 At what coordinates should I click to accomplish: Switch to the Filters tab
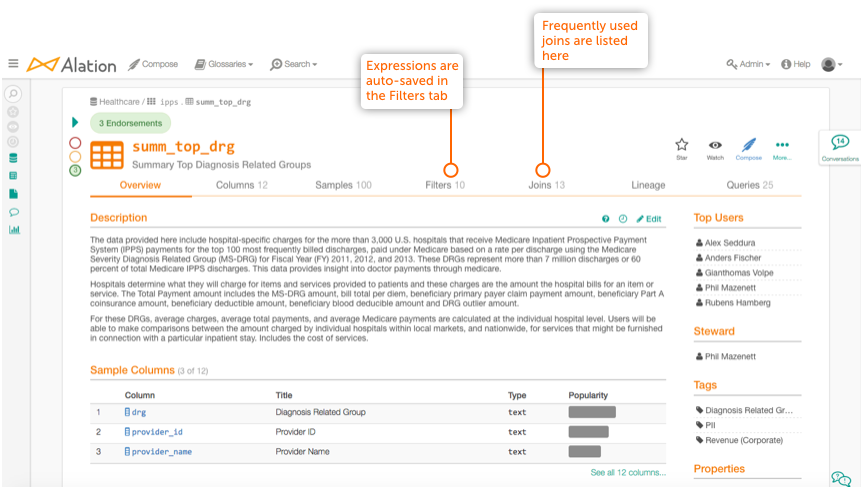coord(445,185)
